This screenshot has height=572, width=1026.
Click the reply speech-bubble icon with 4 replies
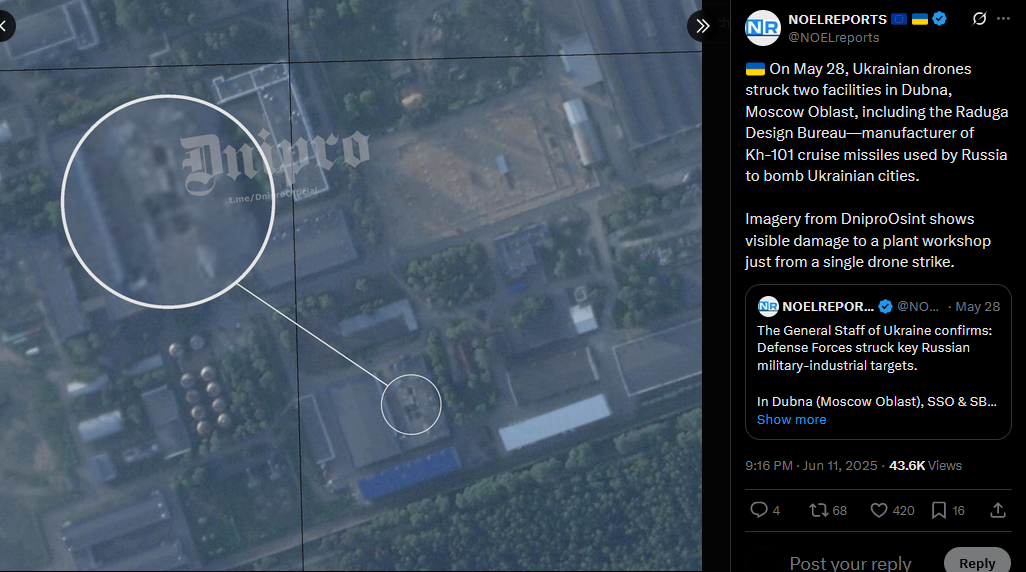758,510
